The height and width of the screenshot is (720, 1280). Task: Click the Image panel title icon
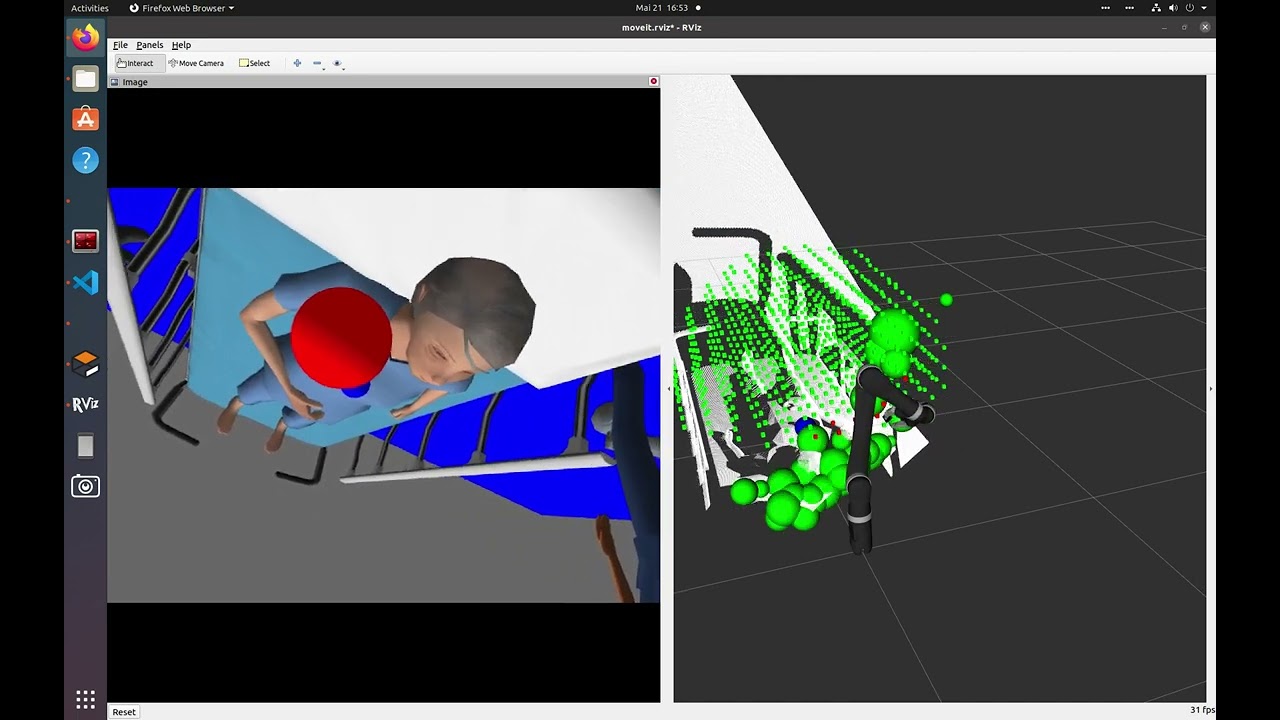(114, 82)
